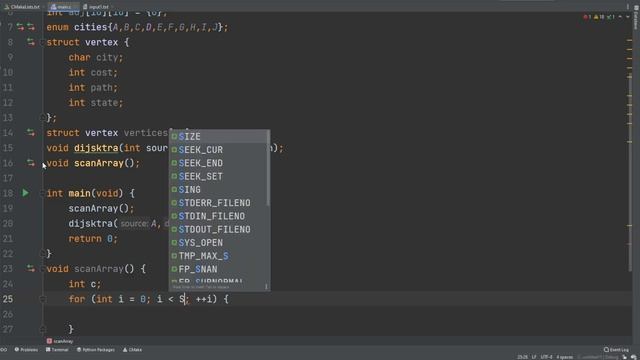This screenshot has width=640, height=360.
Task: Collapse the main function on line 18
Action: 42,193
